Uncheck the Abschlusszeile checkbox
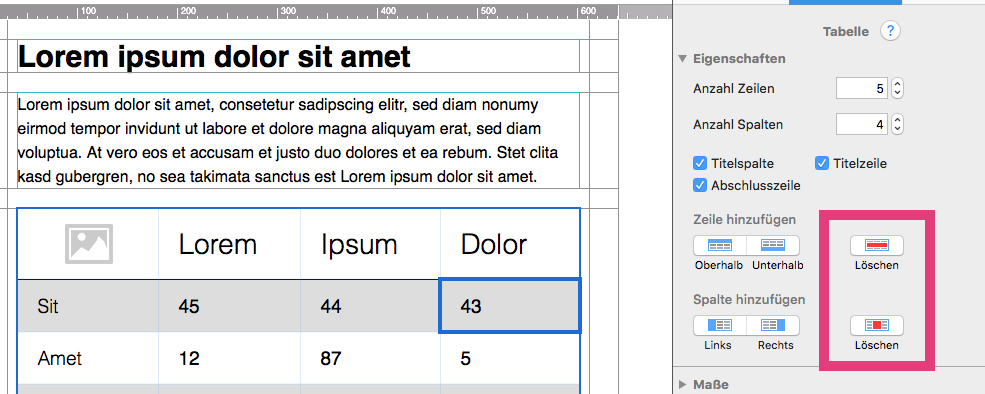Viewport: 985px width, 394px height. click(x=700, y=185)
